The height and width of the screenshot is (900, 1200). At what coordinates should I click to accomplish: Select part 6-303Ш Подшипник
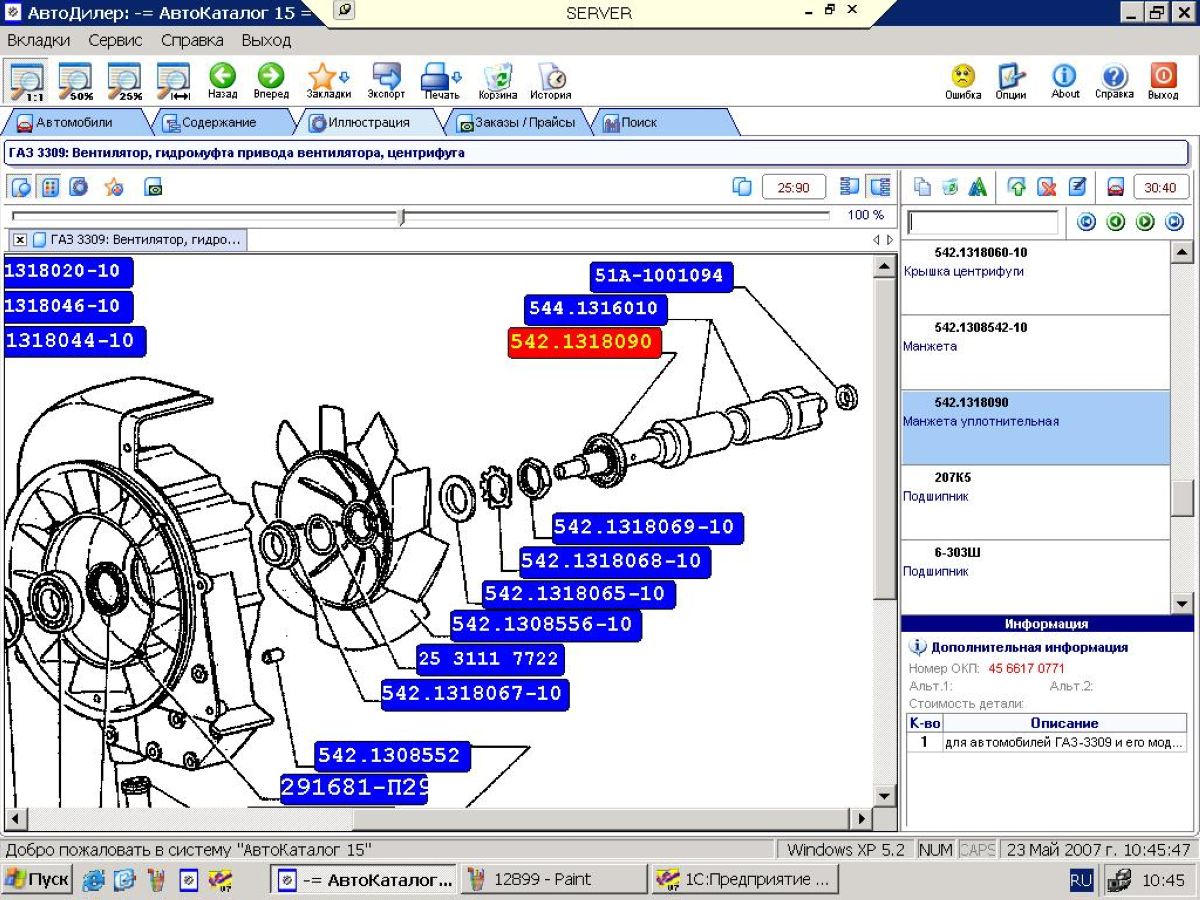(1035, 577)
